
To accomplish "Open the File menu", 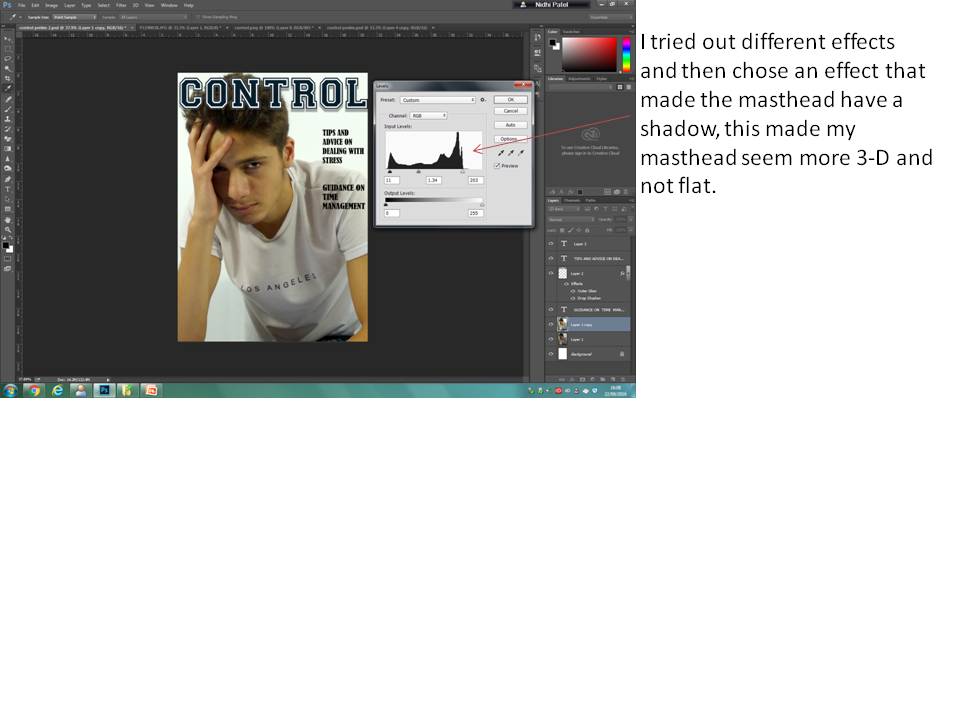I will point(21,5).
